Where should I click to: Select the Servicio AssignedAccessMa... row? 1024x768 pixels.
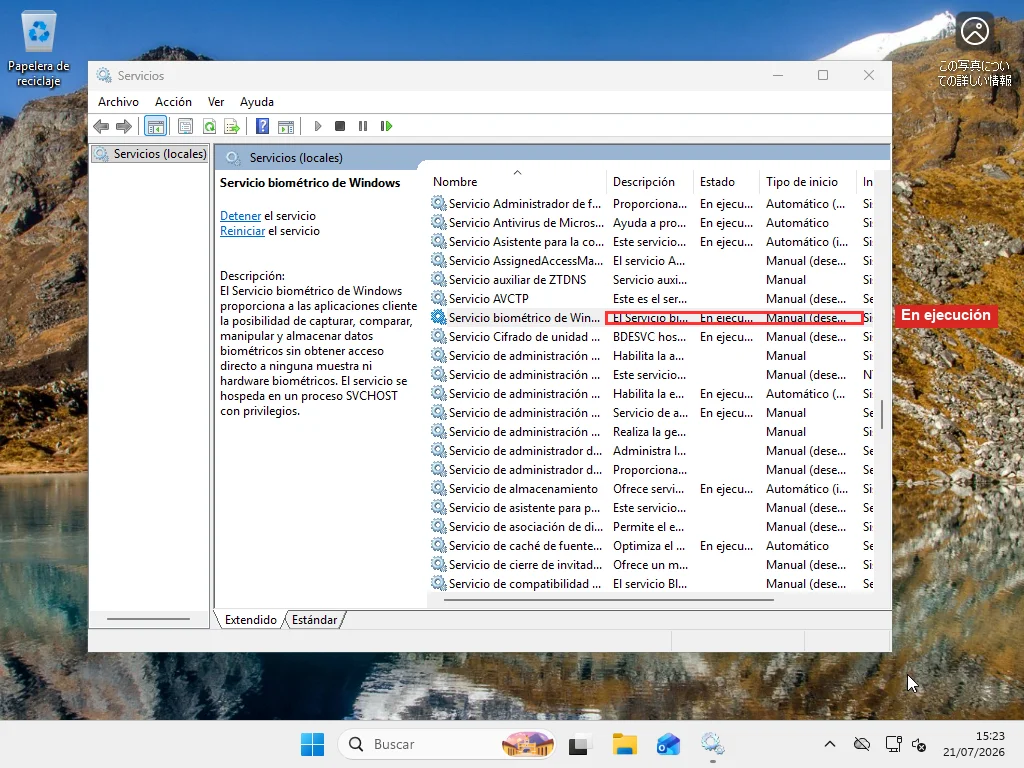(651, 261)
